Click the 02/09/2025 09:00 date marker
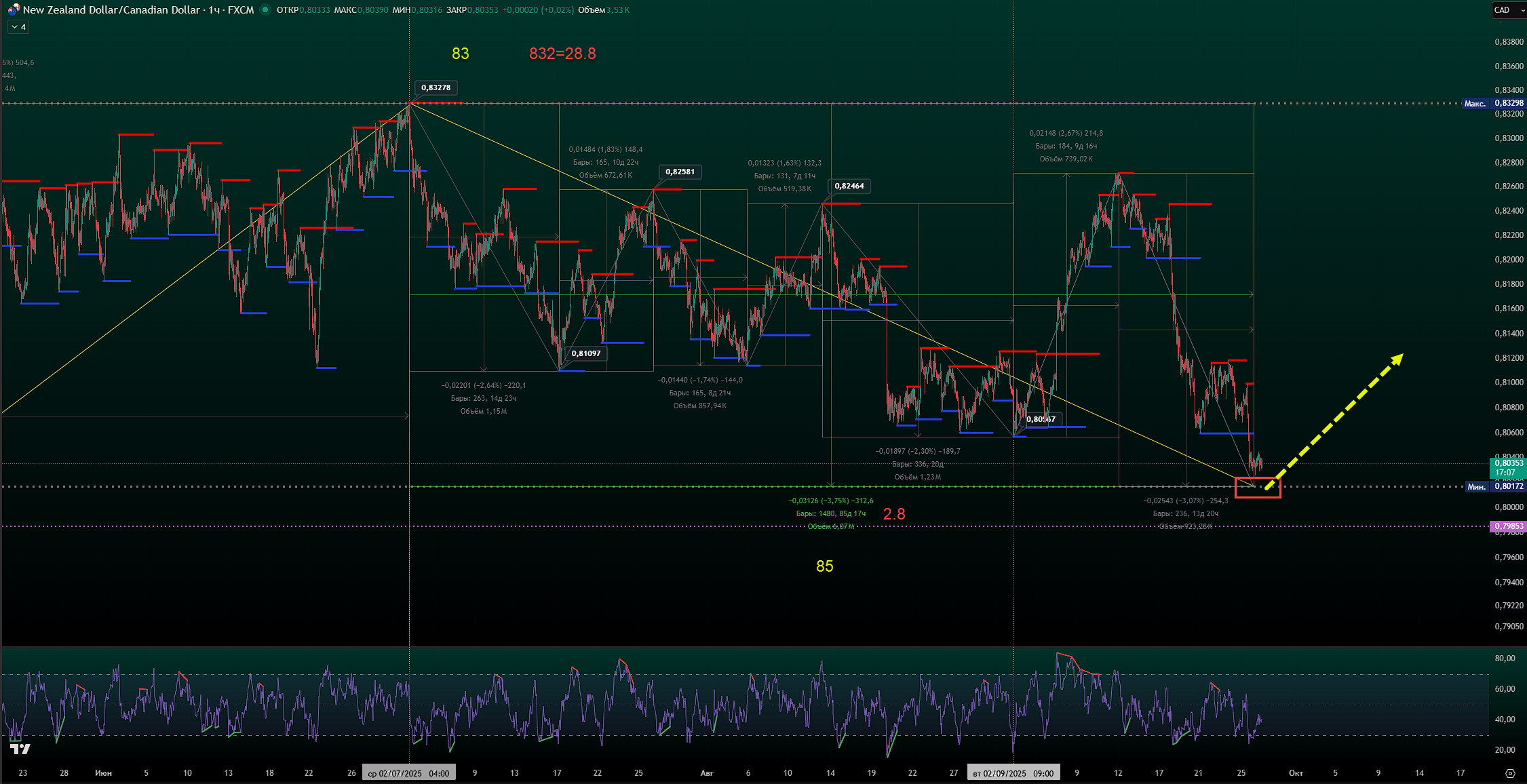 coord(1013,773)
